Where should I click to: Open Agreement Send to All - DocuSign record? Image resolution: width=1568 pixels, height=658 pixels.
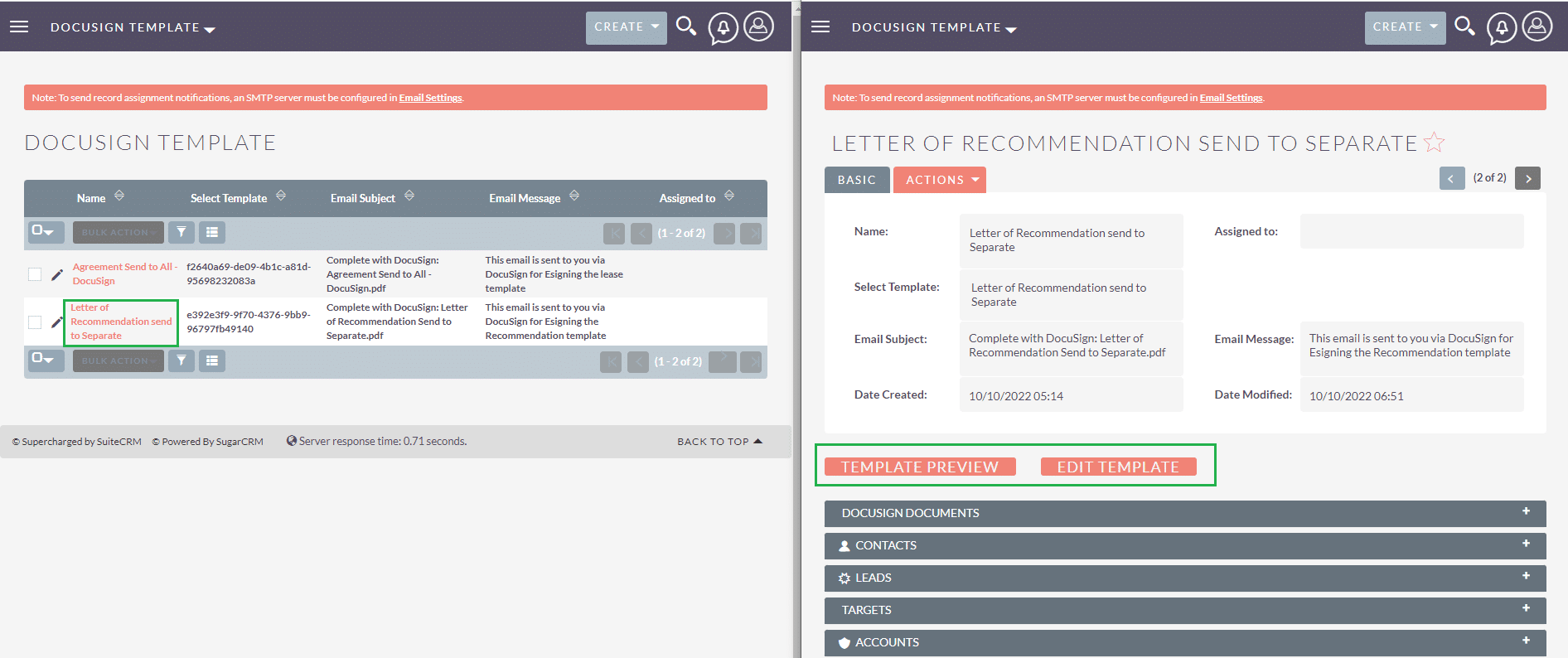point(124,274)
